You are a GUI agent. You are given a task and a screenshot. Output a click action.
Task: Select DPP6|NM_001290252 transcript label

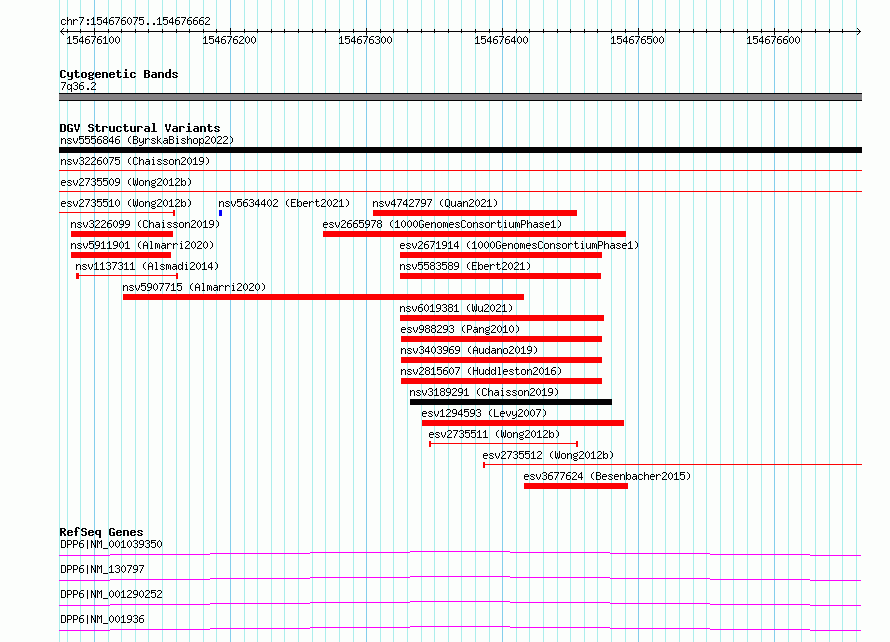click(x=111, y=594)
